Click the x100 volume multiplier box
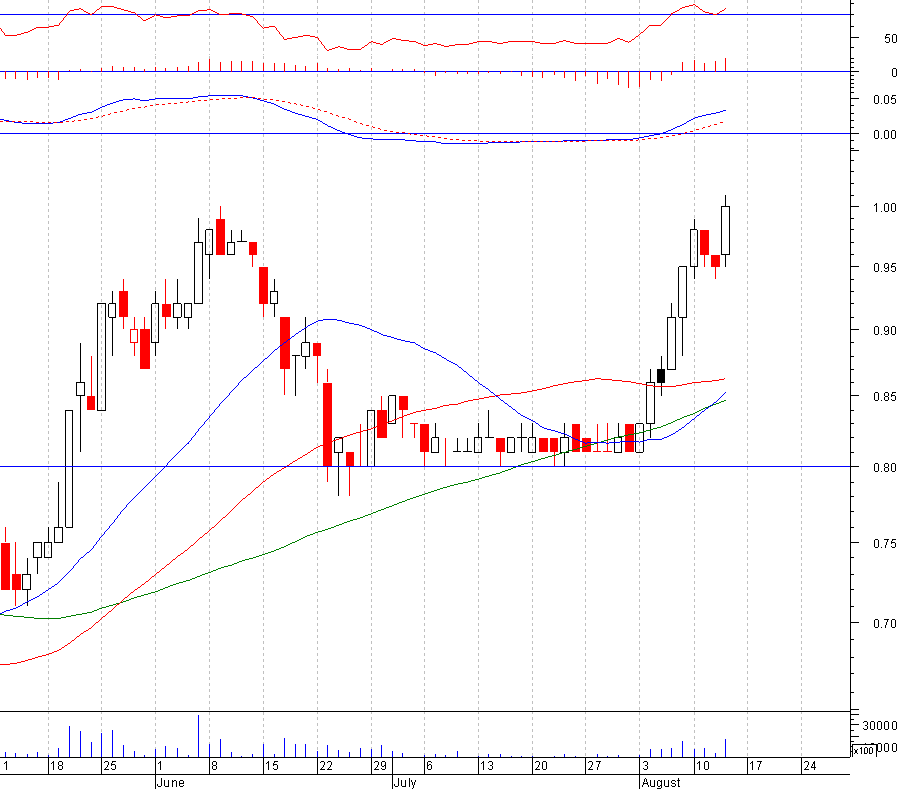 [863, 750]
